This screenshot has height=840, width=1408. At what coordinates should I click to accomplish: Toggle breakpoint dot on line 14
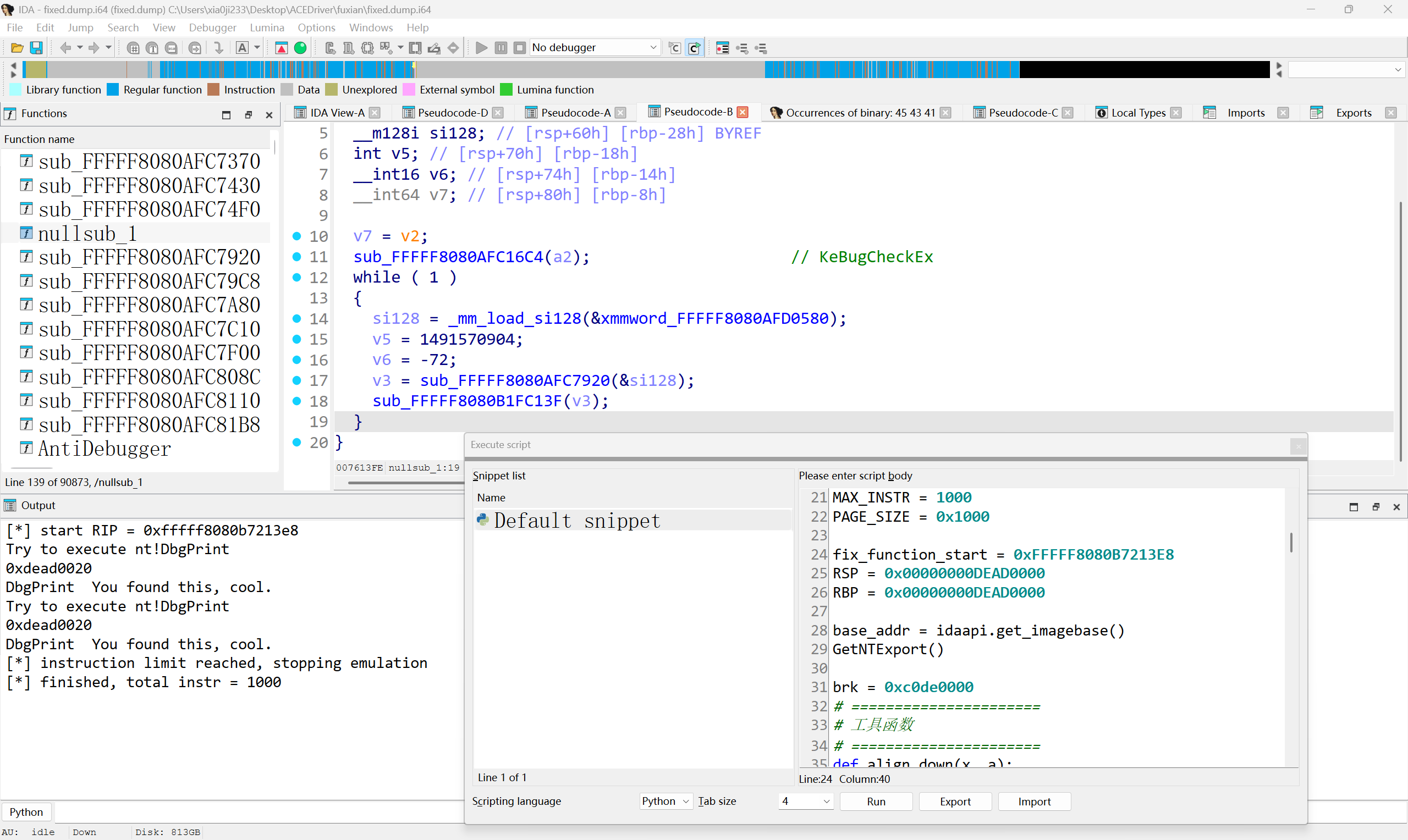pos(296,319)
